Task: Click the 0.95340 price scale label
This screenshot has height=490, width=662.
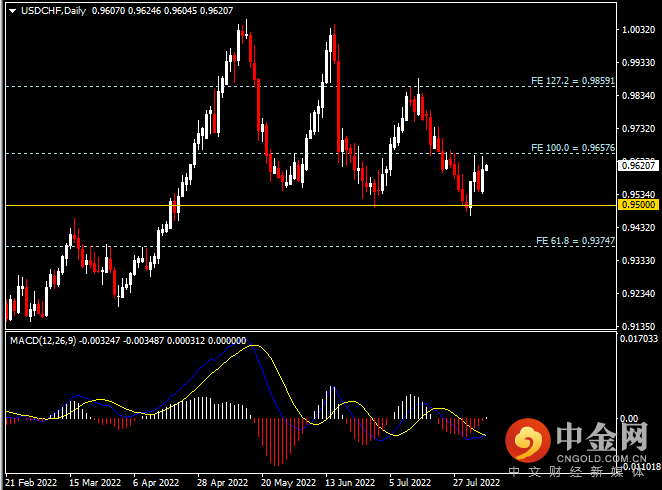Action: [x=639, y=194]
